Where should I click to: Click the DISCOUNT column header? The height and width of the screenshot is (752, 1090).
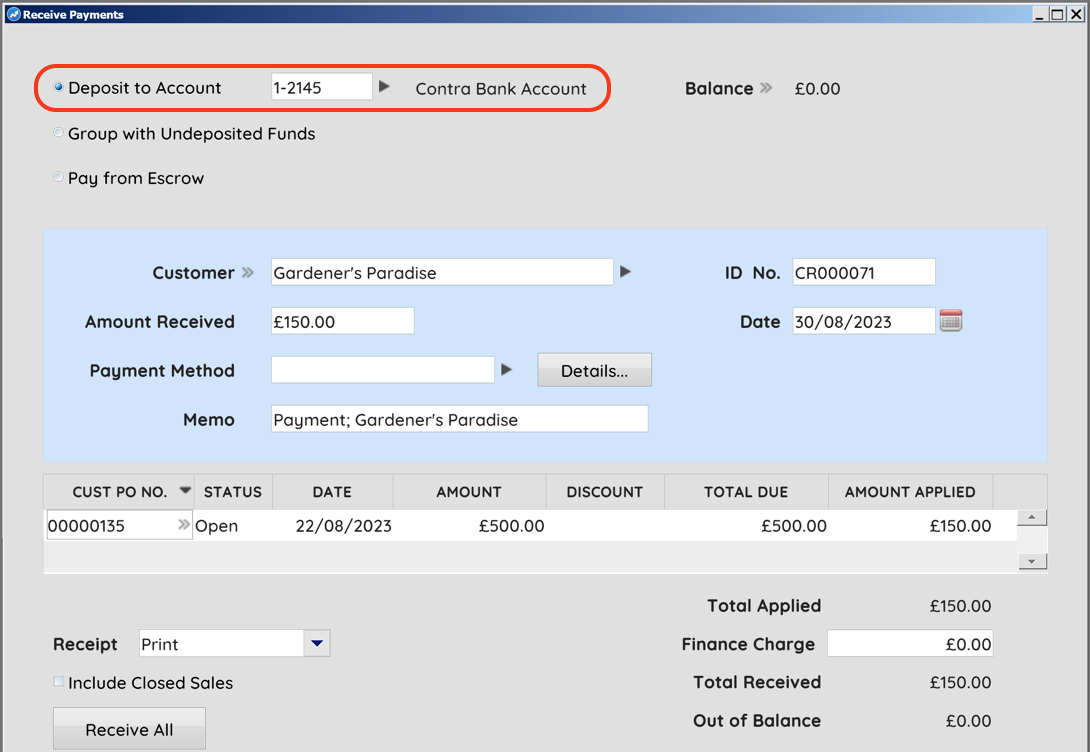pos(605,492)
